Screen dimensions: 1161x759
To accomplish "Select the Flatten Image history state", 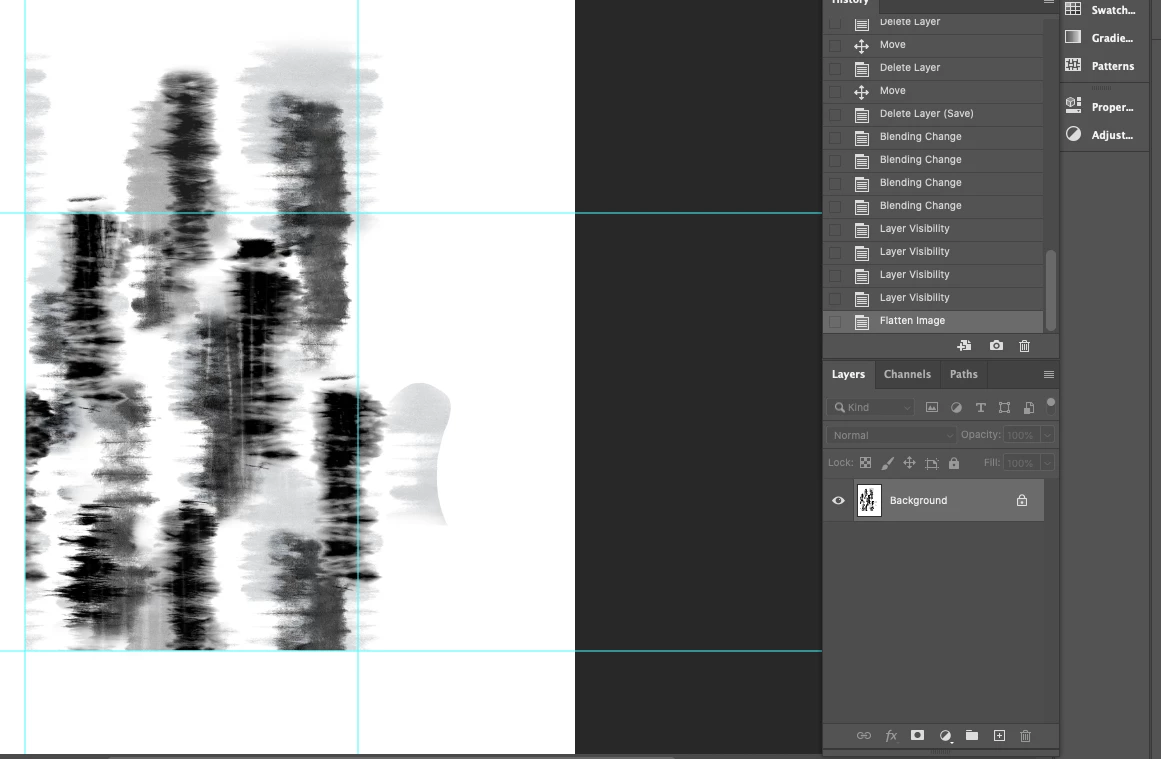I will pyautogui.click(x=933, y=321).
